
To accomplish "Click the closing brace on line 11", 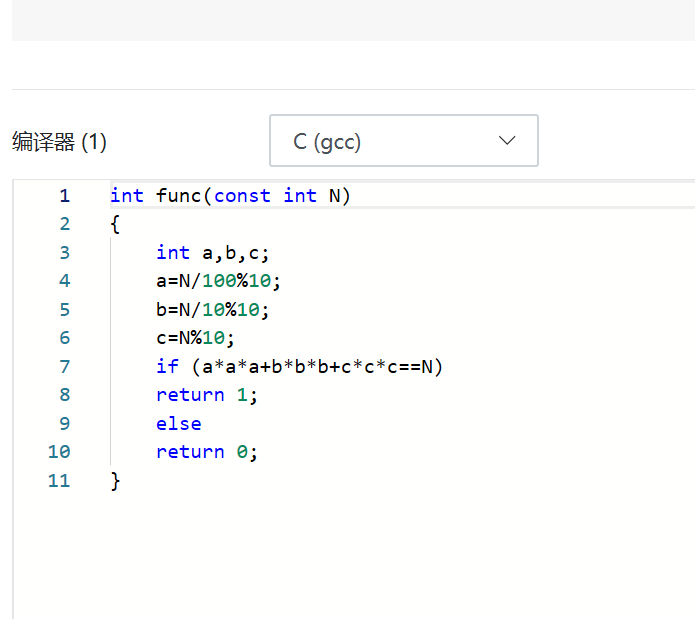I will (115, 481).
